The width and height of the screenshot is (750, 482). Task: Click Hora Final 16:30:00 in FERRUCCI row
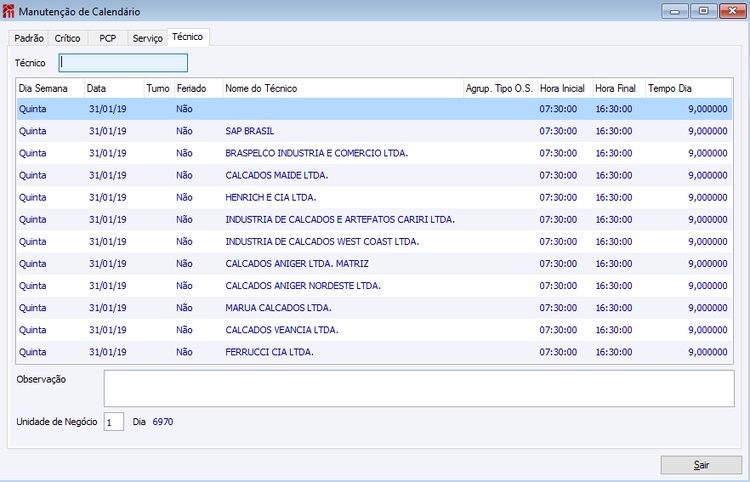(614, 352)
